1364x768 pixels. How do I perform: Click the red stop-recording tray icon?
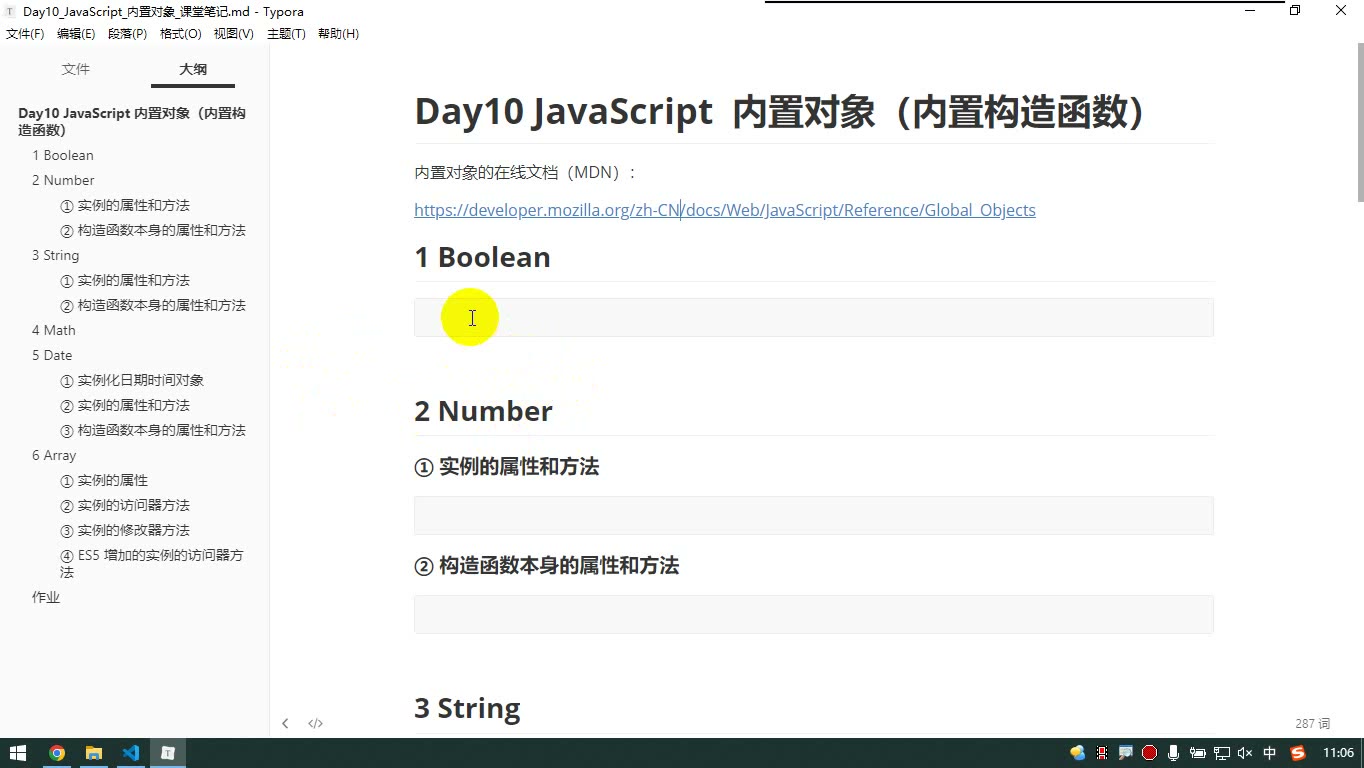[x=1149, y=753]
